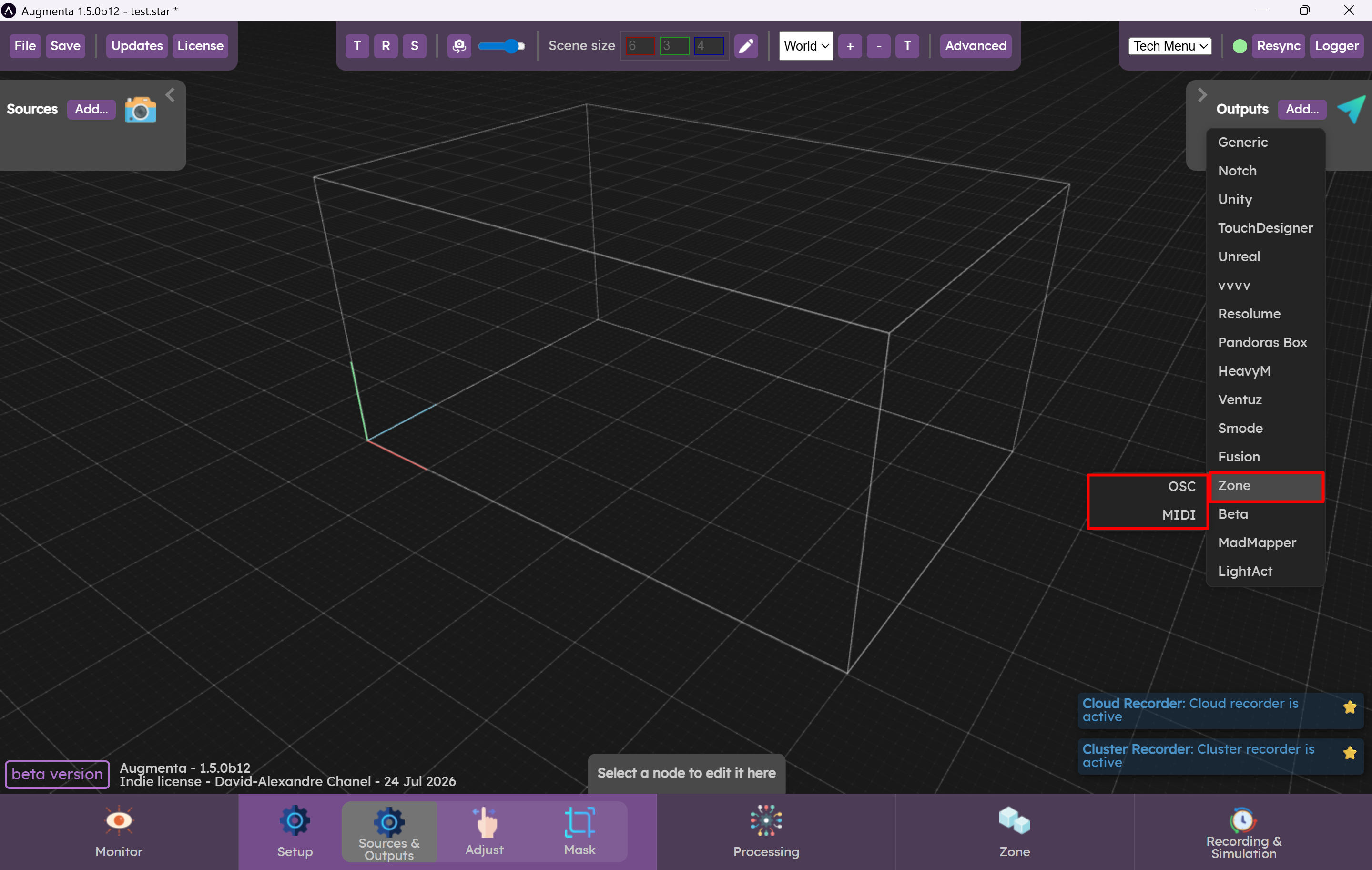Click the Resync button

(1278, 46)
